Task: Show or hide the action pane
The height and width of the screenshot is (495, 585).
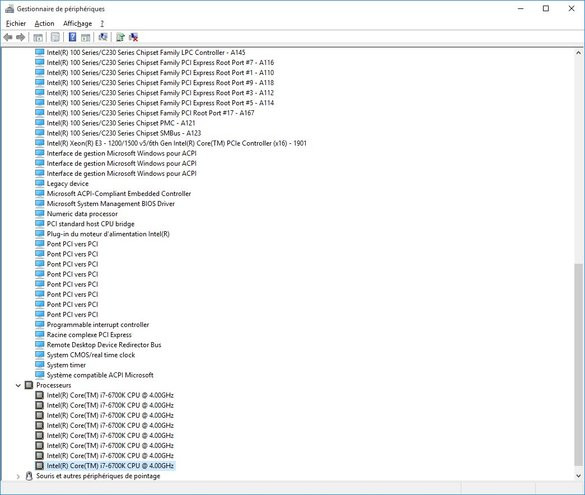Action: coord(86,37)
